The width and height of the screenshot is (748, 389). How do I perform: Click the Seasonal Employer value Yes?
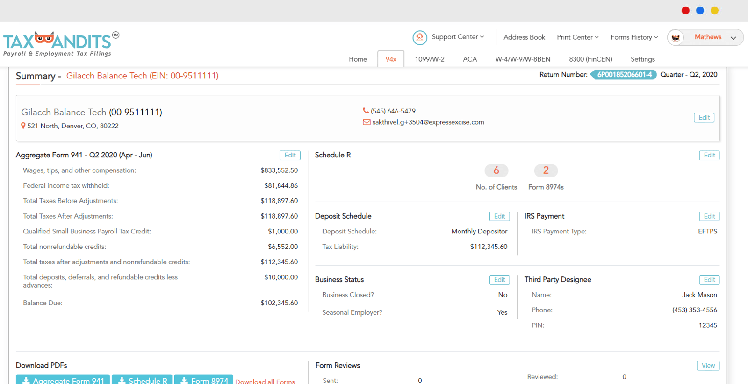[502, 313]
